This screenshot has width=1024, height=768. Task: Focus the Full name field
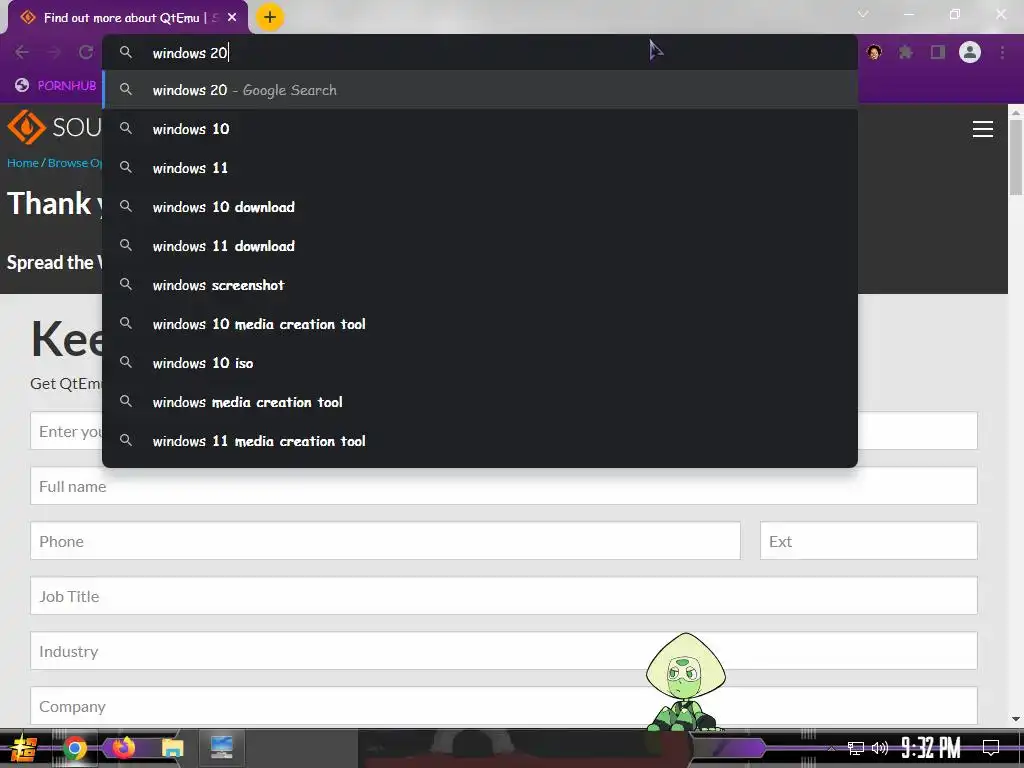(x=504, y=486)
